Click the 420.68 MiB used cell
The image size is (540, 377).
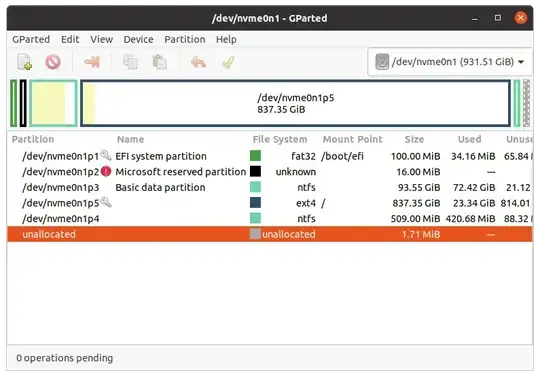pos(470,218)
